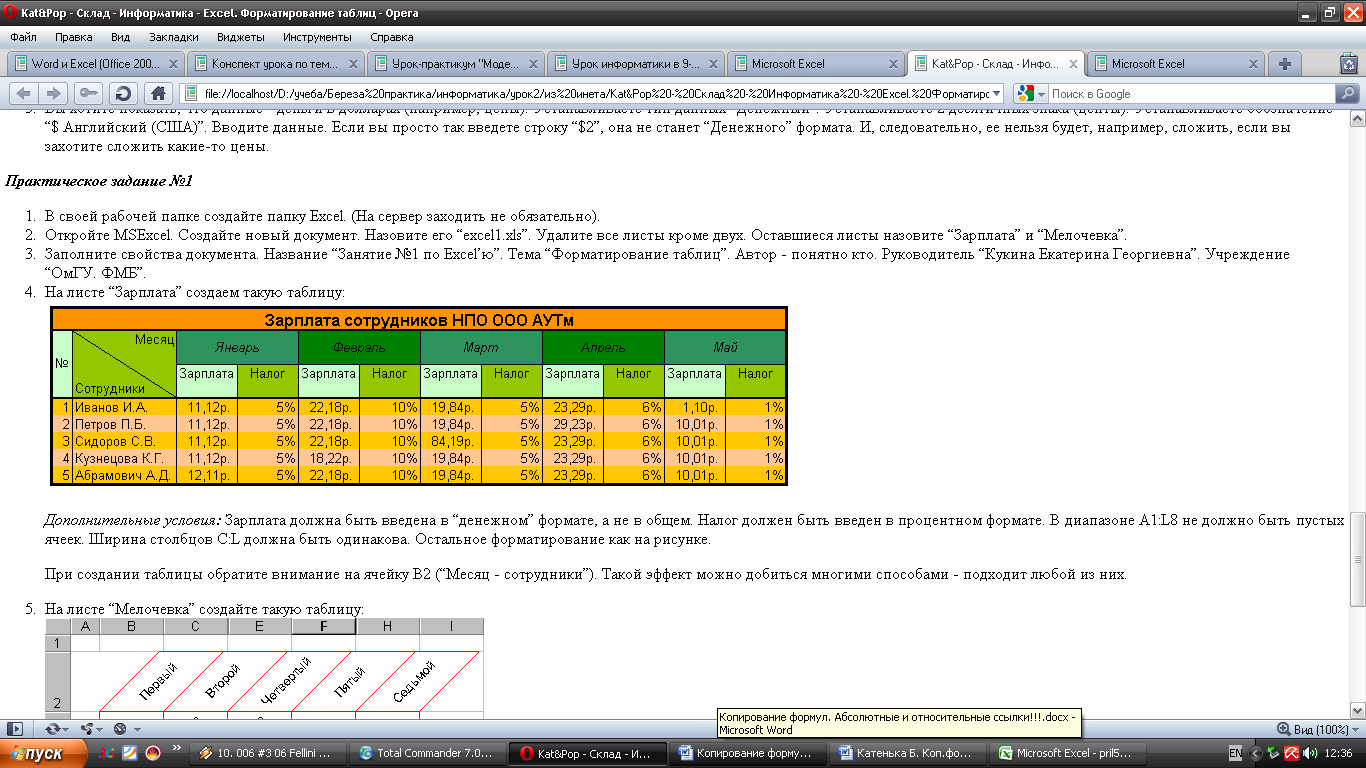The height and width of the screenshot is (768, 1366).
Task: Open the Справка menu
Action: point(392,37)
